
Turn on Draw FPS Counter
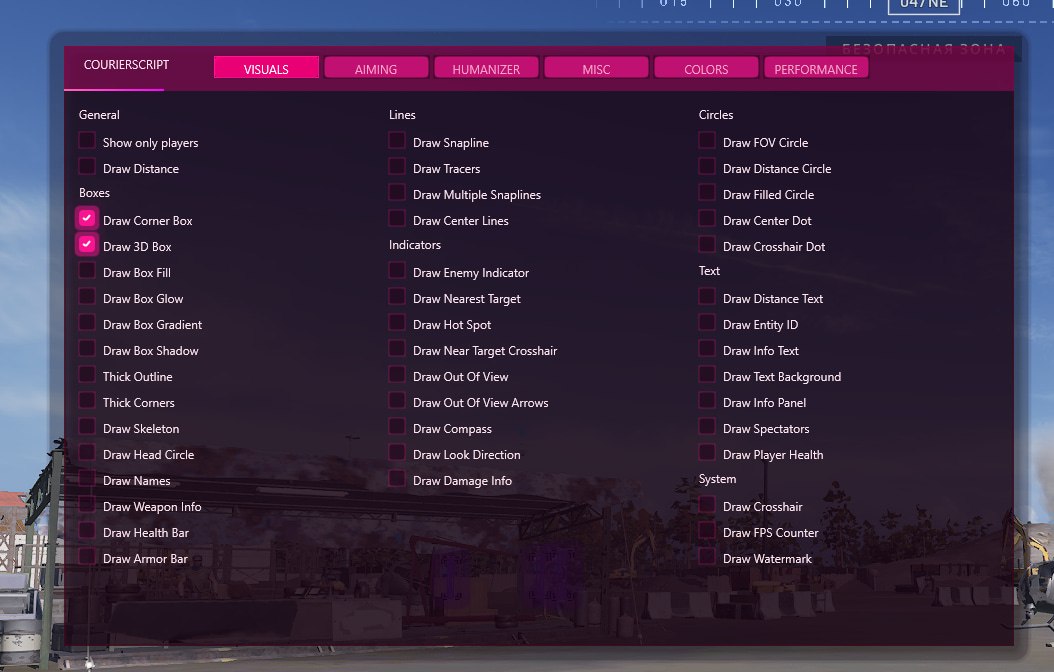pyautogui.click(x=706, y=530)
